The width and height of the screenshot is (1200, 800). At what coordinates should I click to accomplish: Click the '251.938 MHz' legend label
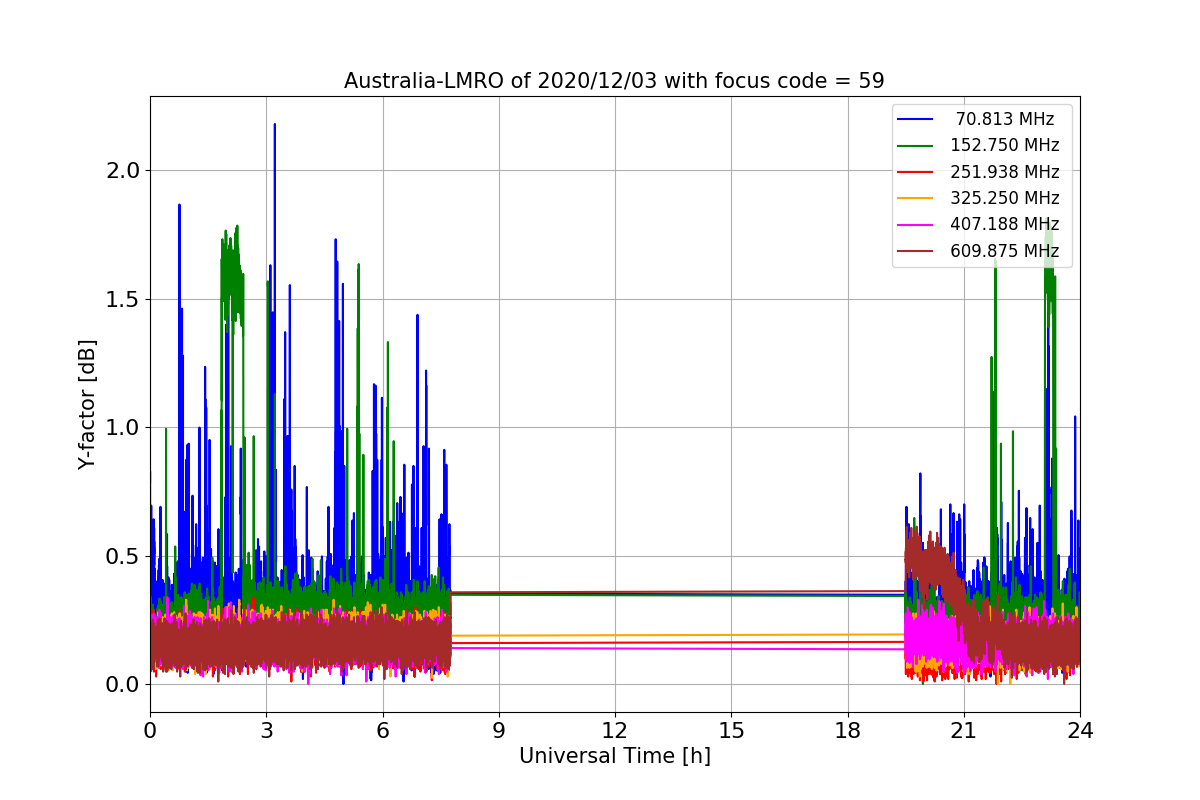pos(1005,172)
